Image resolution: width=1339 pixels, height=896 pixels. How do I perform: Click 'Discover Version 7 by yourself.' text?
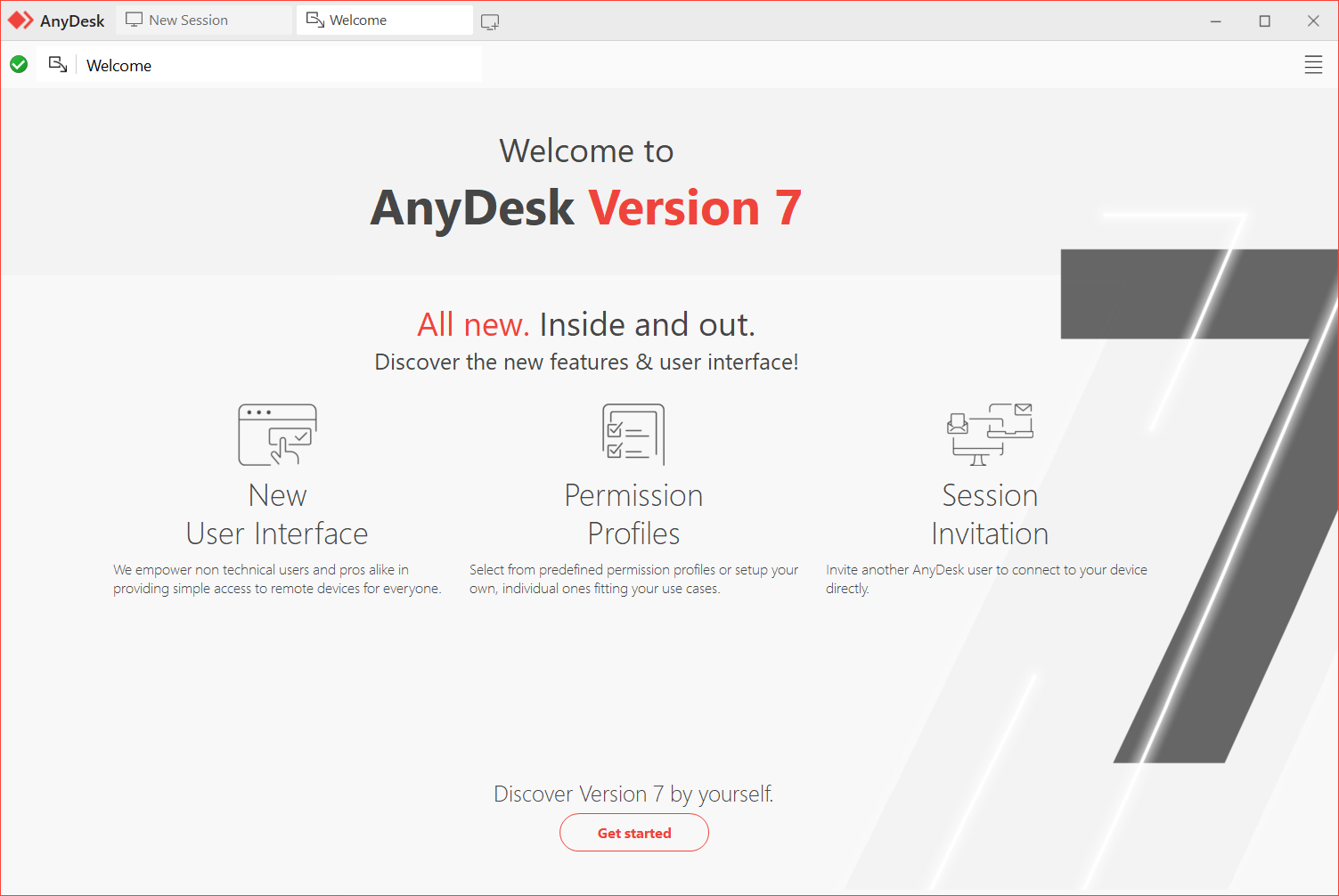click(633, 794)
